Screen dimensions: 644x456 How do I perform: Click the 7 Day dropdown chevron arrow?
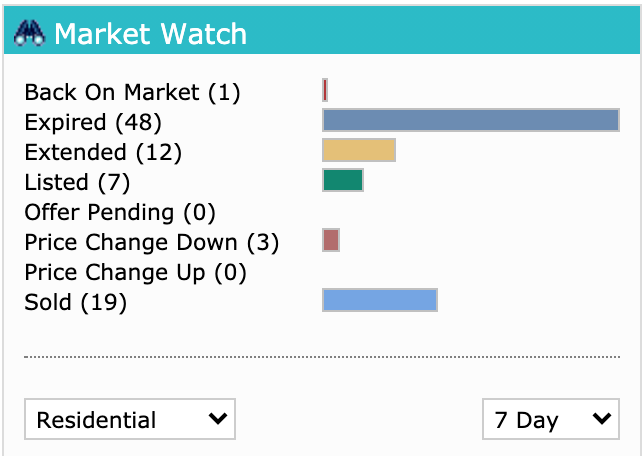[602, 419]
